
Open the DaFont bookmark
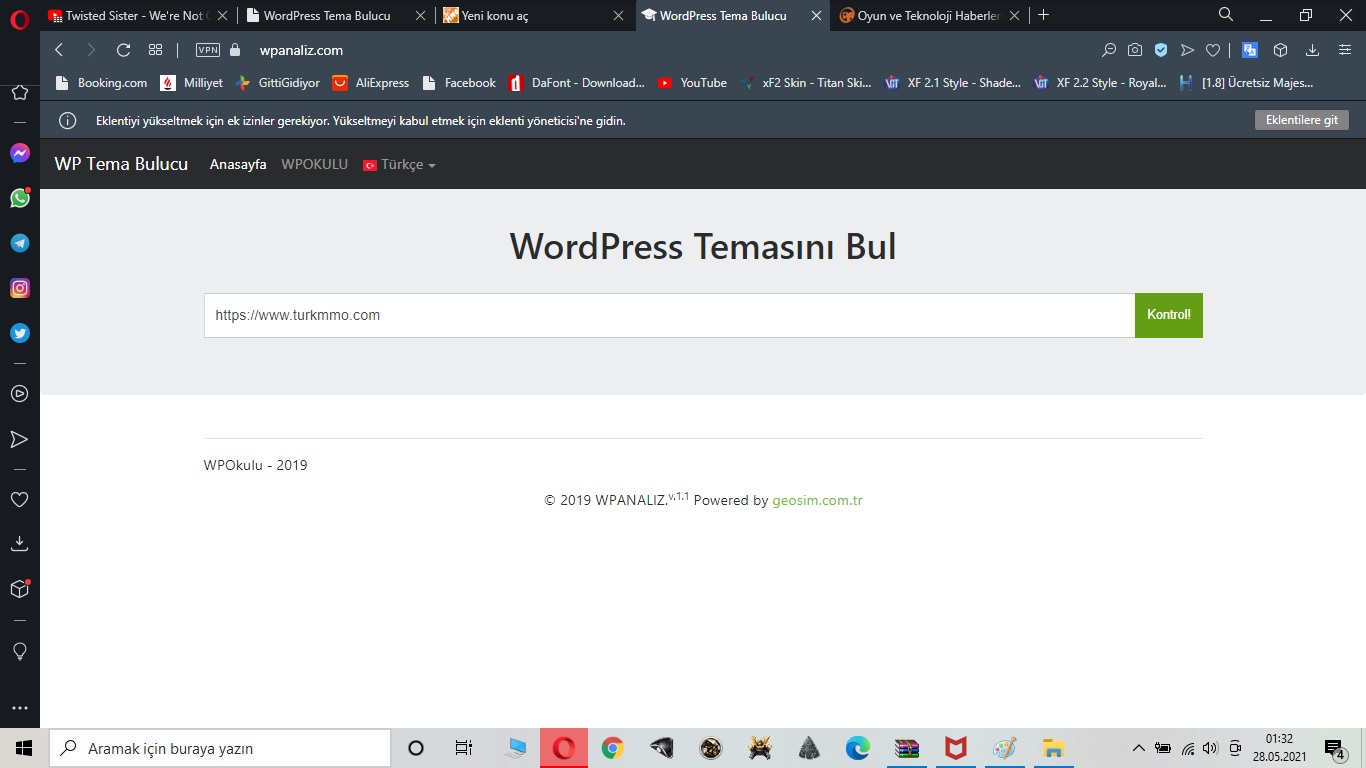(577, 83)
